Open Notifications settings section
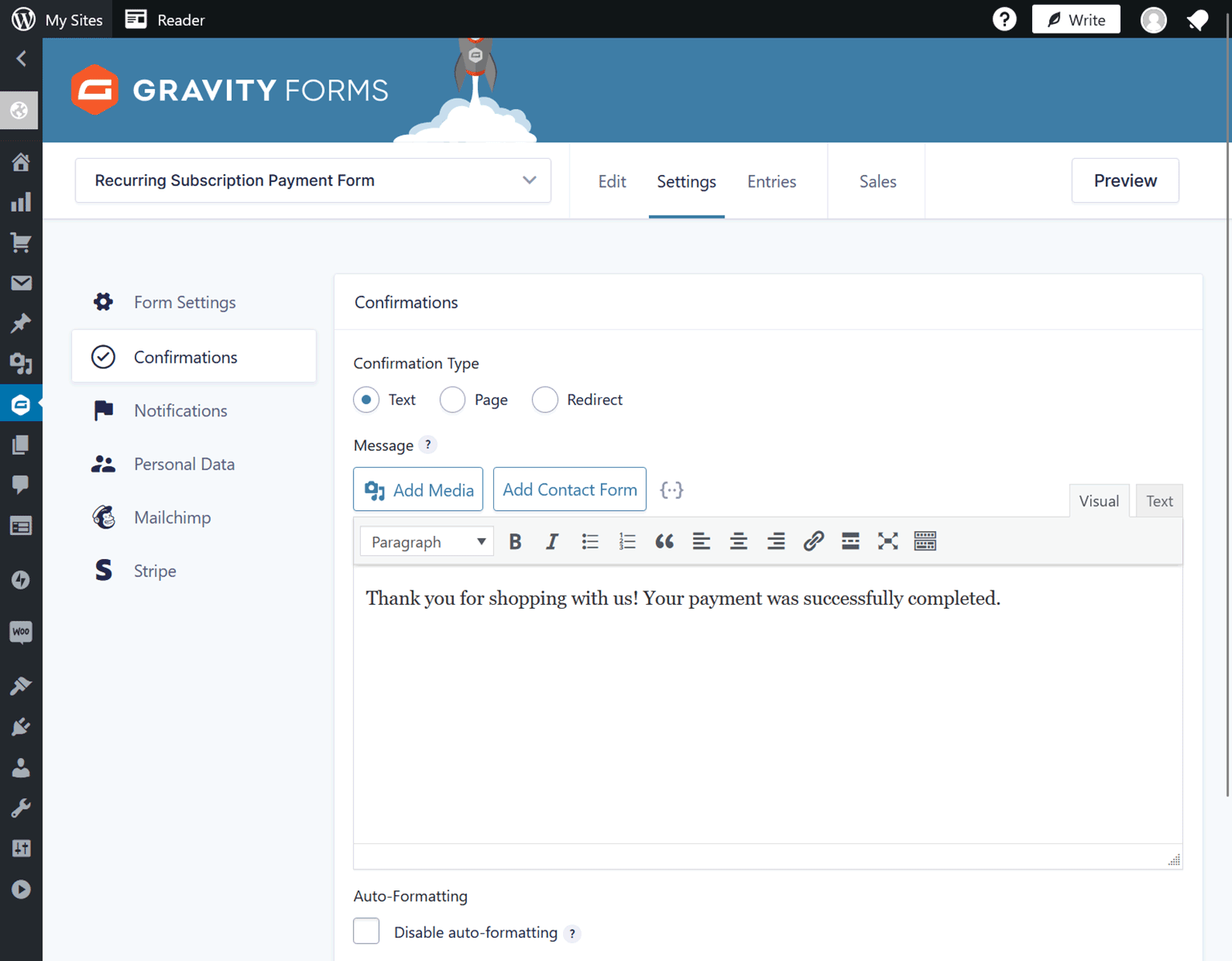 194,410
